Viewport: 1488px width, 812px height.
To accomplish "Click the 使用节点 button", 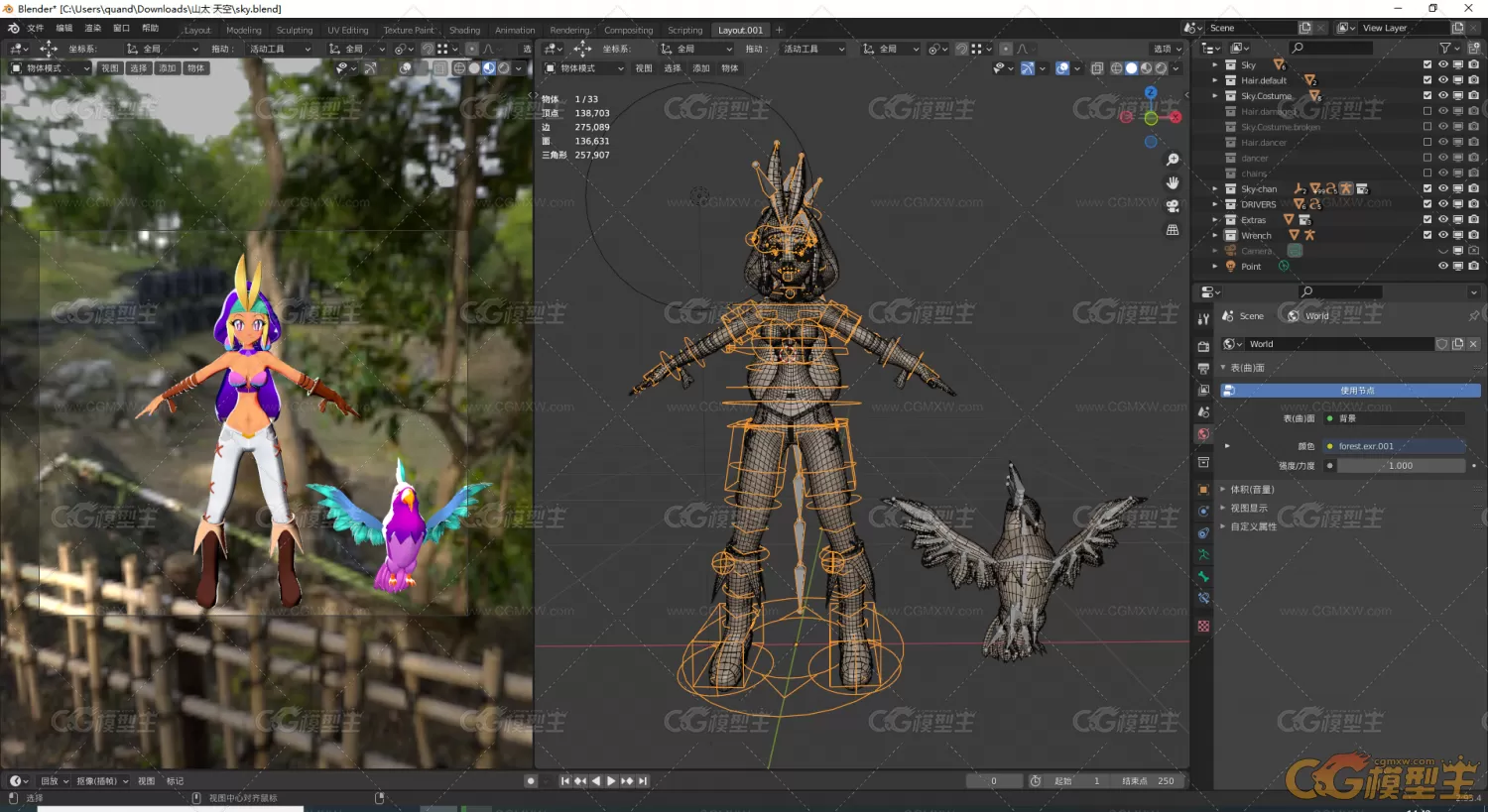I will click(1350, 391).
